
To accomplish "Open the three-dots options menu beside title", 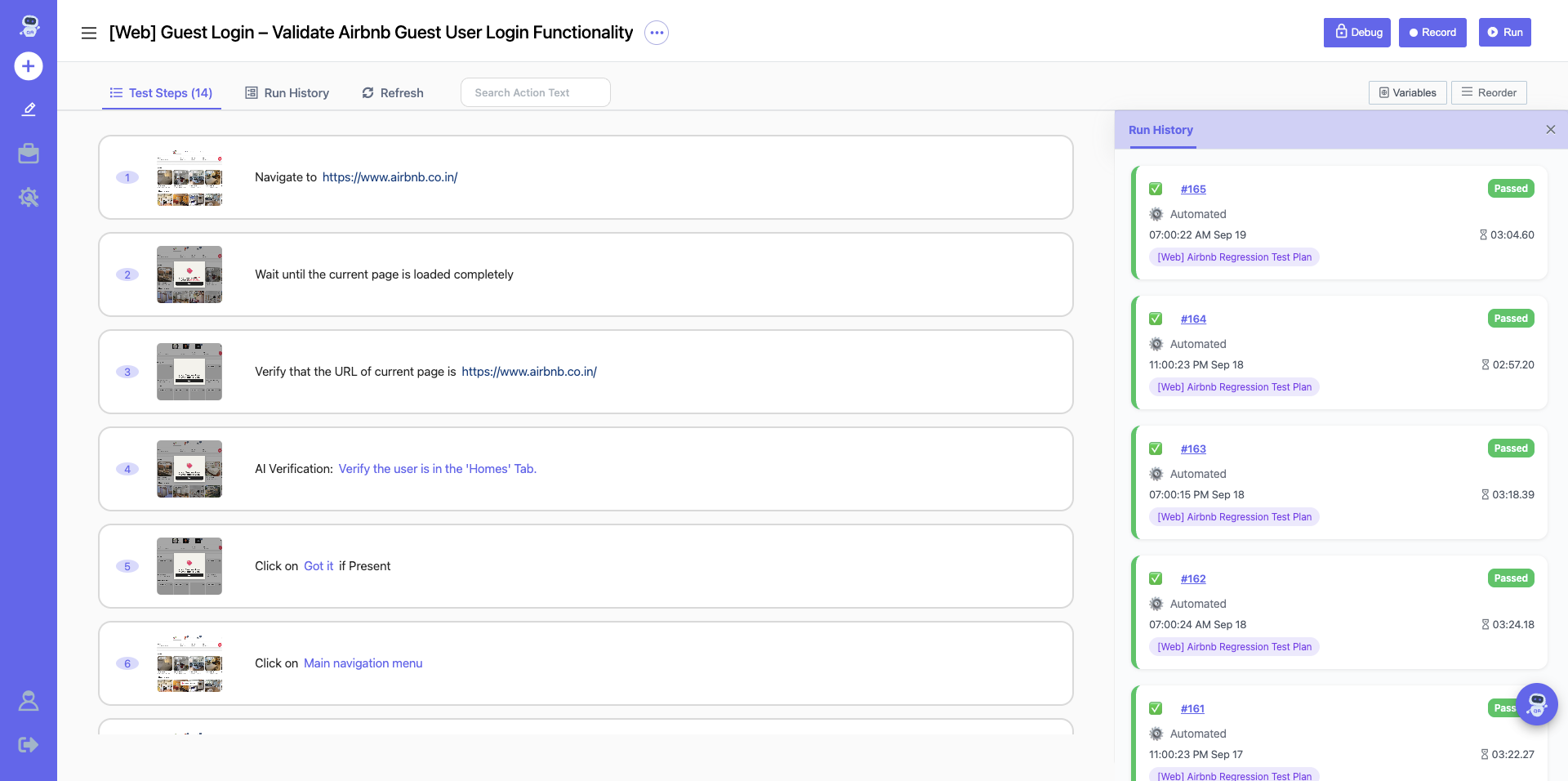I will pos(657,33).
